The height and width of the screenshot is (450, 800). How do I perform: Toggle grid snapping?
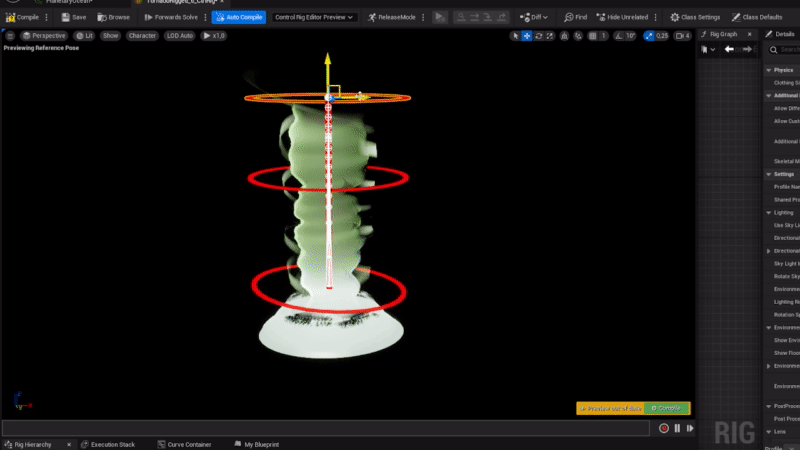pyautogui.click(x=592, y=36)
